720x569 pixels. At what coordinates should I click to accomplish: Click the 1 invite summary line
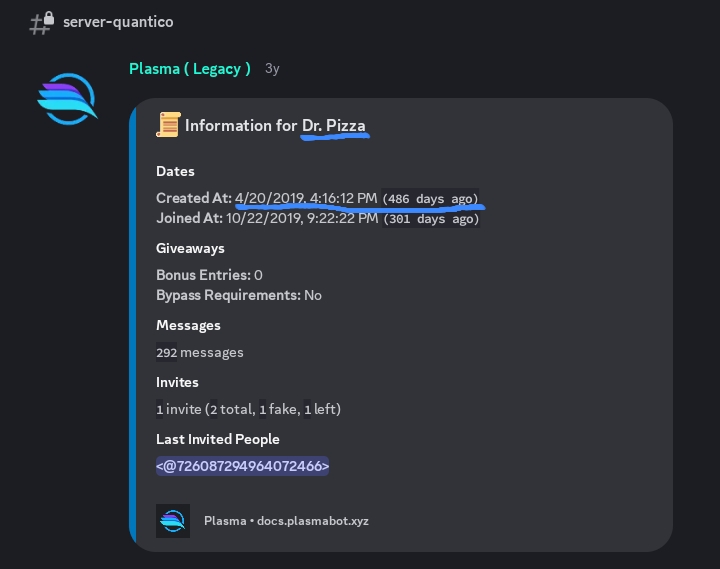248,409
